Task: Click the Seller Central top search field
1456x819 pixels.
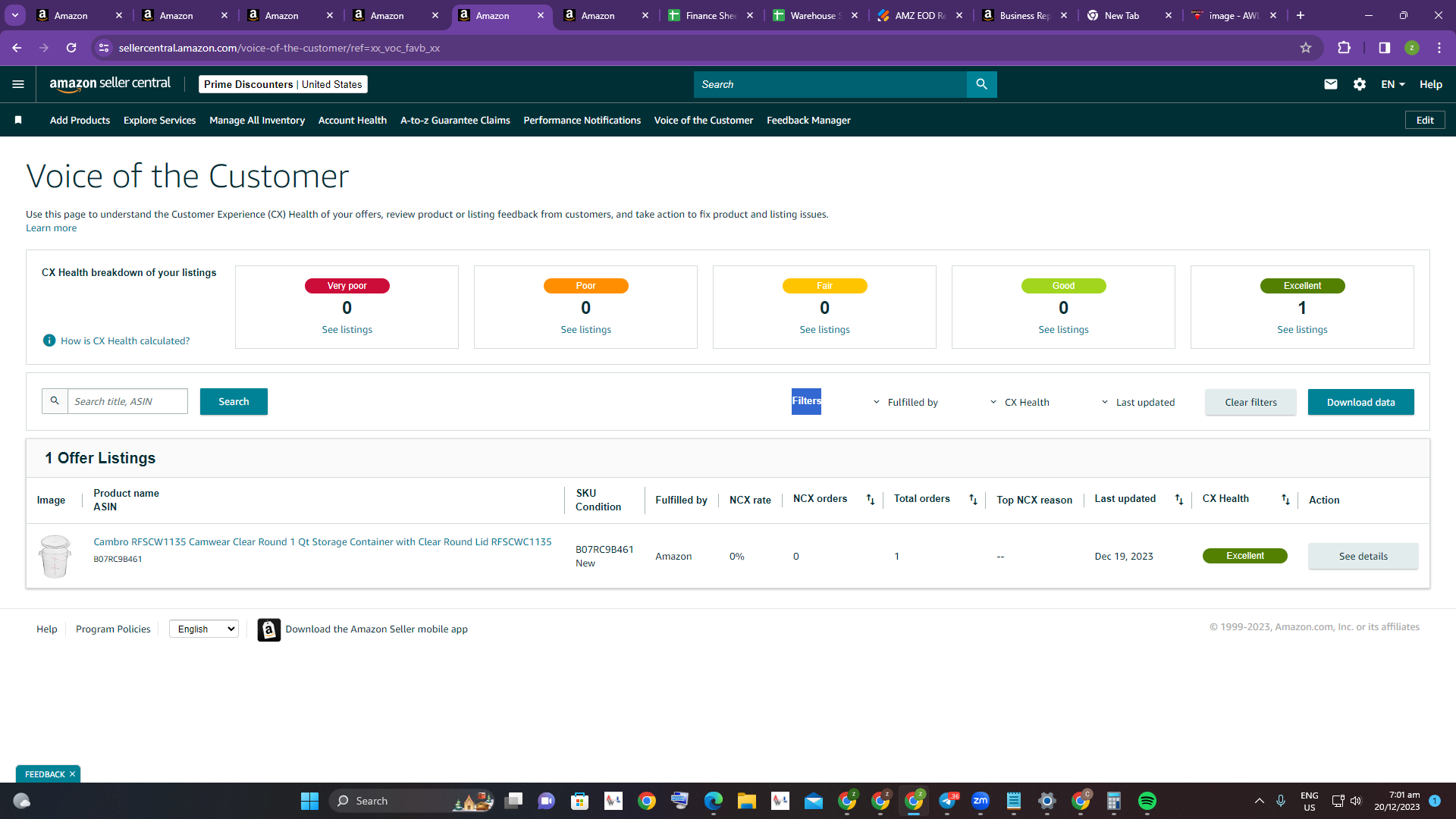Action: [830, 84]
